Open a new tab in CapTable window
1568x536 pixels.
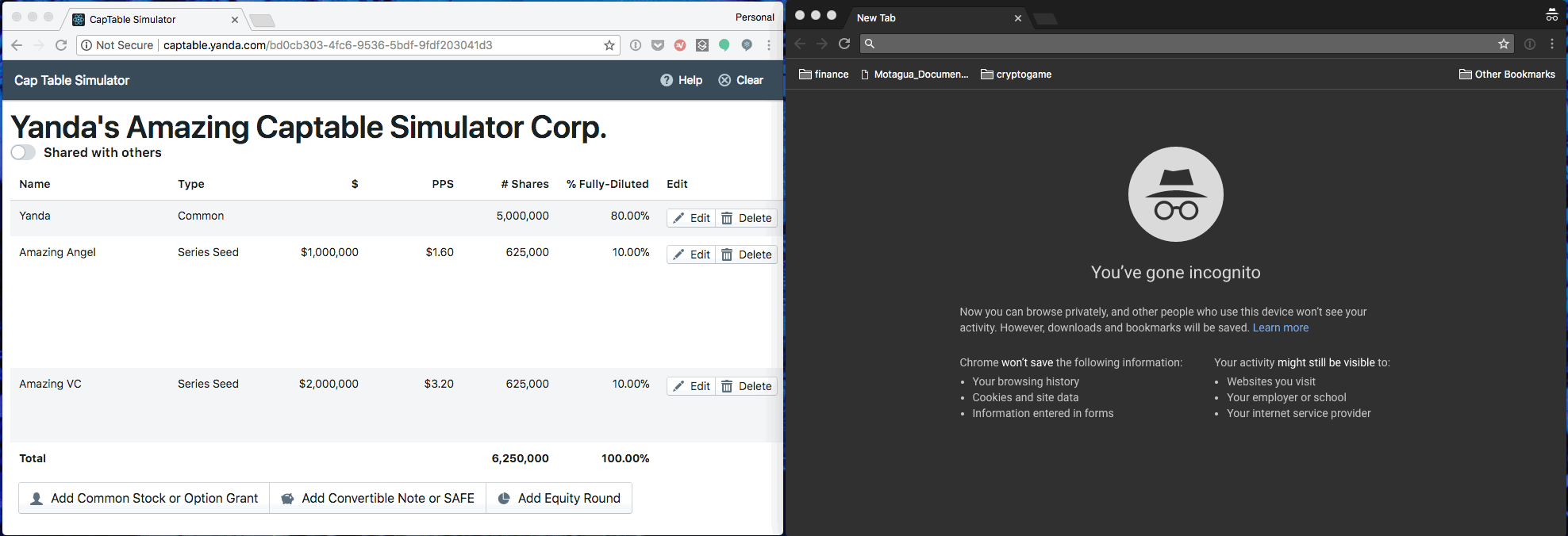(x=262, y=20)
